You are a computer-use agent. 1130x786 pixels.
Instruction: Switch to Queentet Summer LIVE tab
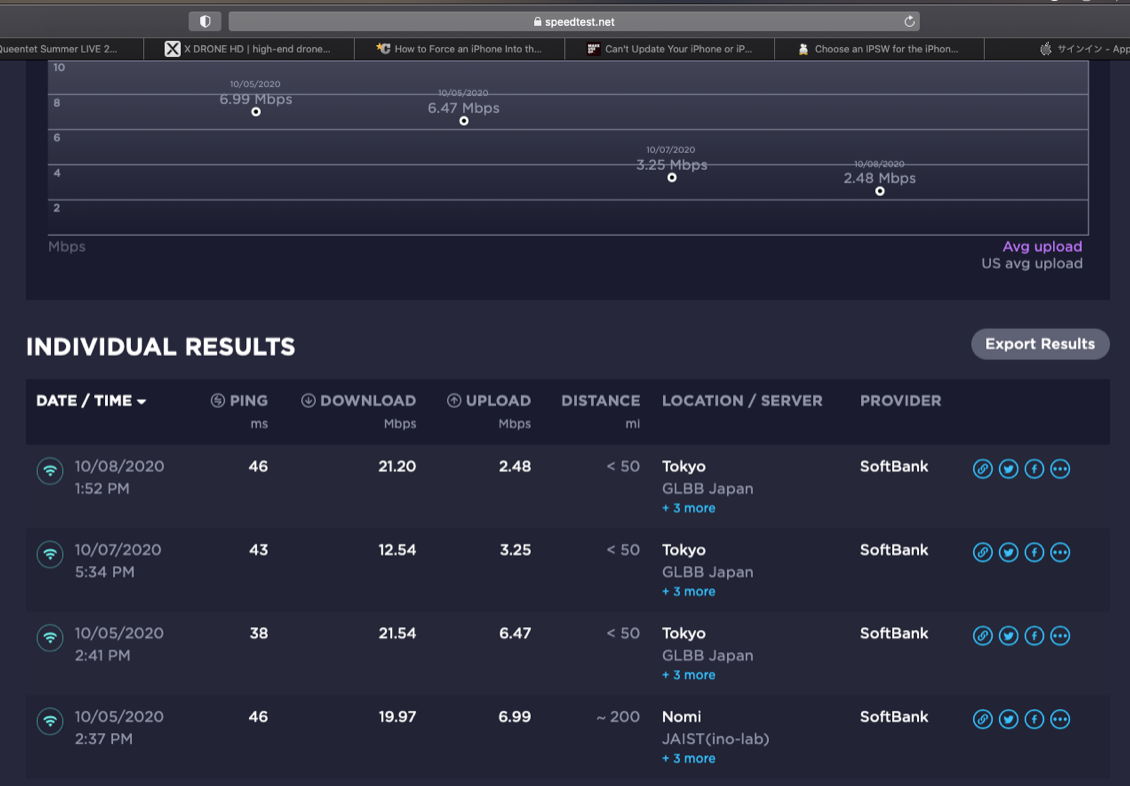coord(71,49)
